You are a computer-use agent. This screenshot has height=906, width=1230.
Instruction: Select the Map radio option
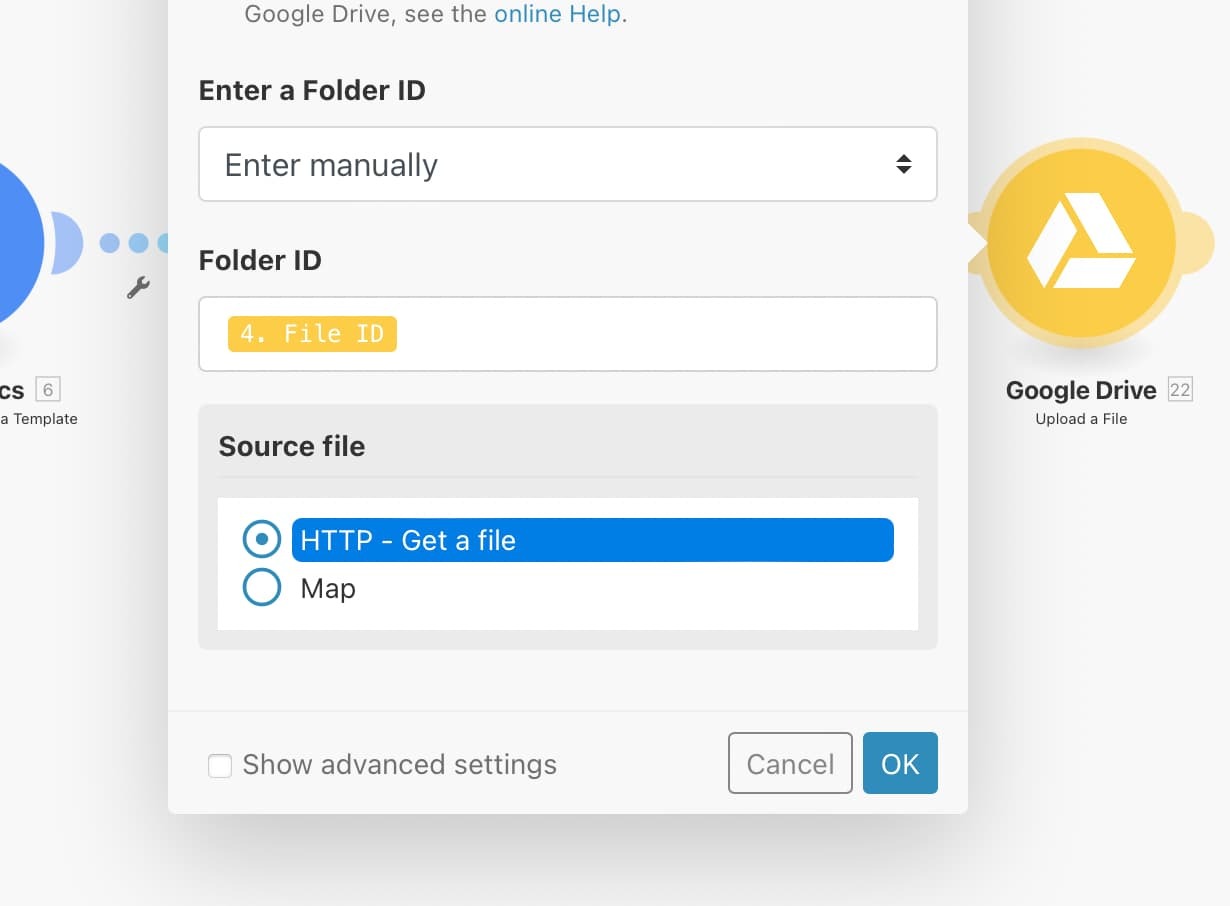pos(262,588)
